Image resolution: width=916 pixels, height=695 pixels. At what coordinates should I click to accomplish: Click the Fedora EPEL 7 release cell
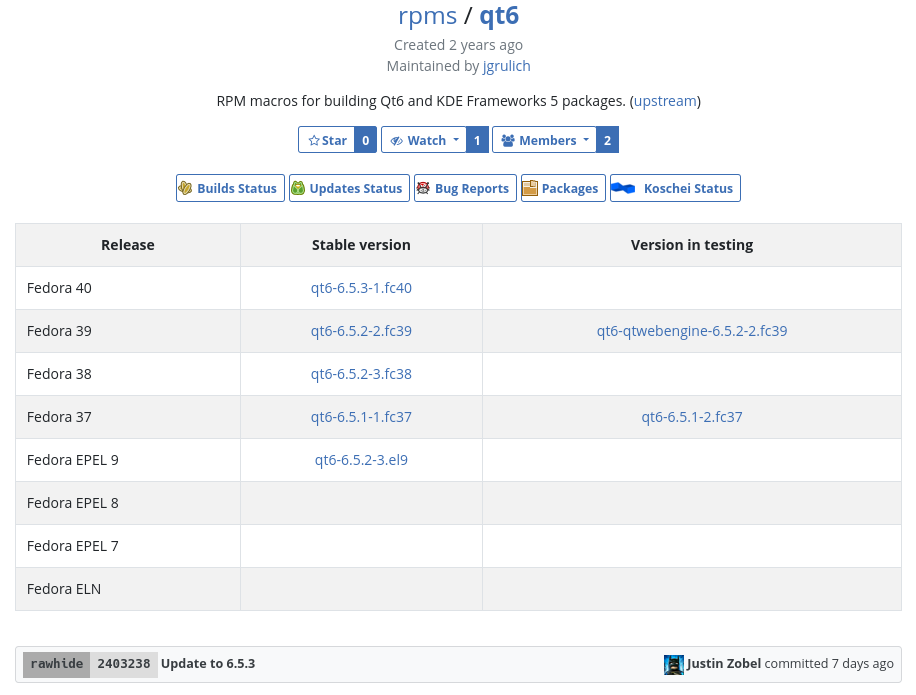pos(128,546)
